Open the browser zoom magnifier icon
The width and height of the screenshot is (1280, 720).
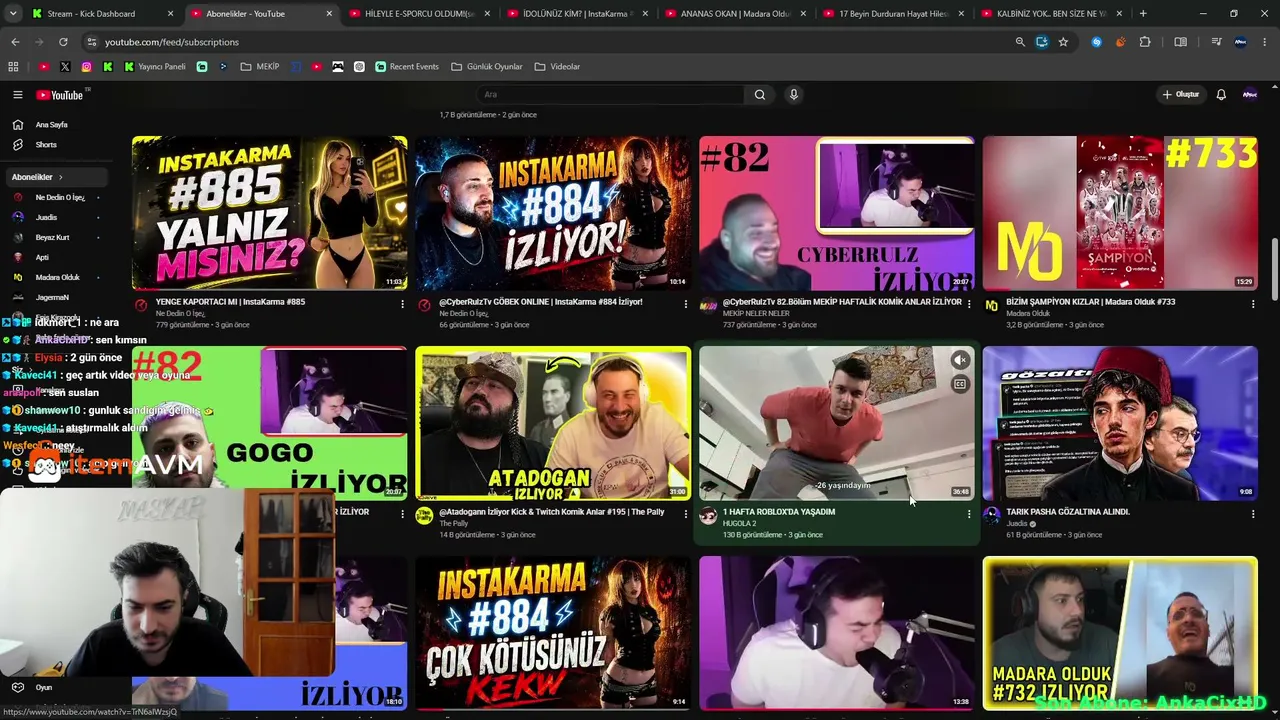[1020, 42]
